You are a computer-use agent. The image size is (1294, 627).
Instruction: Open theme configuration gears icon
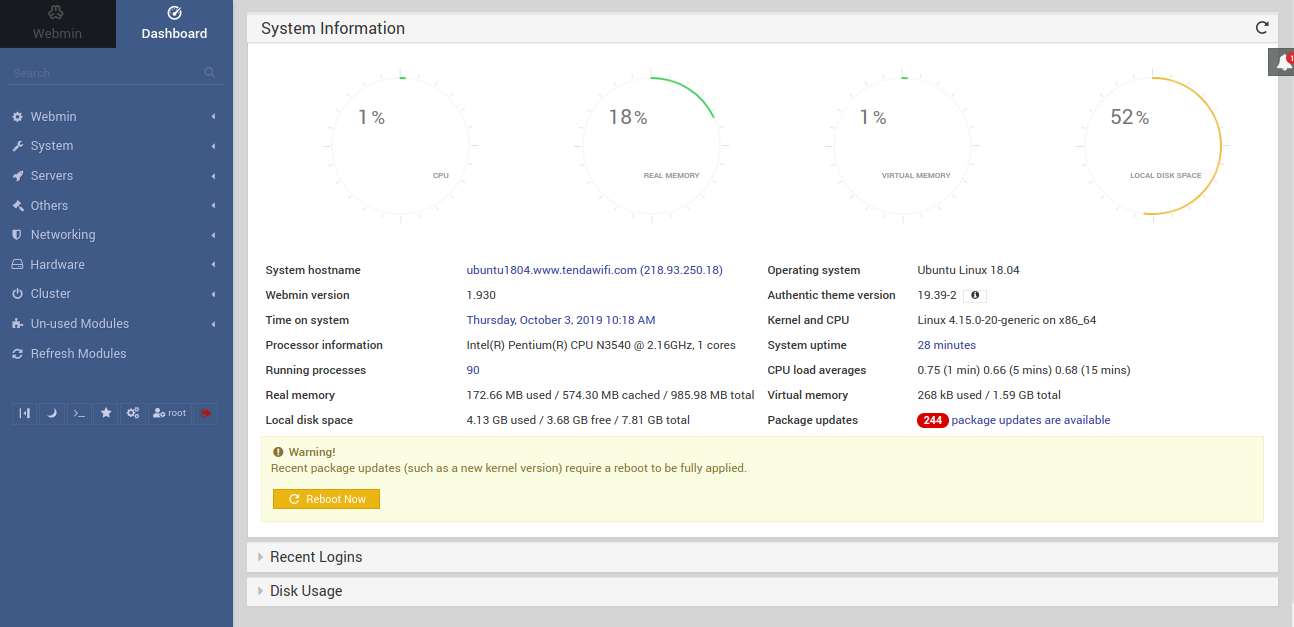point(133,413)
